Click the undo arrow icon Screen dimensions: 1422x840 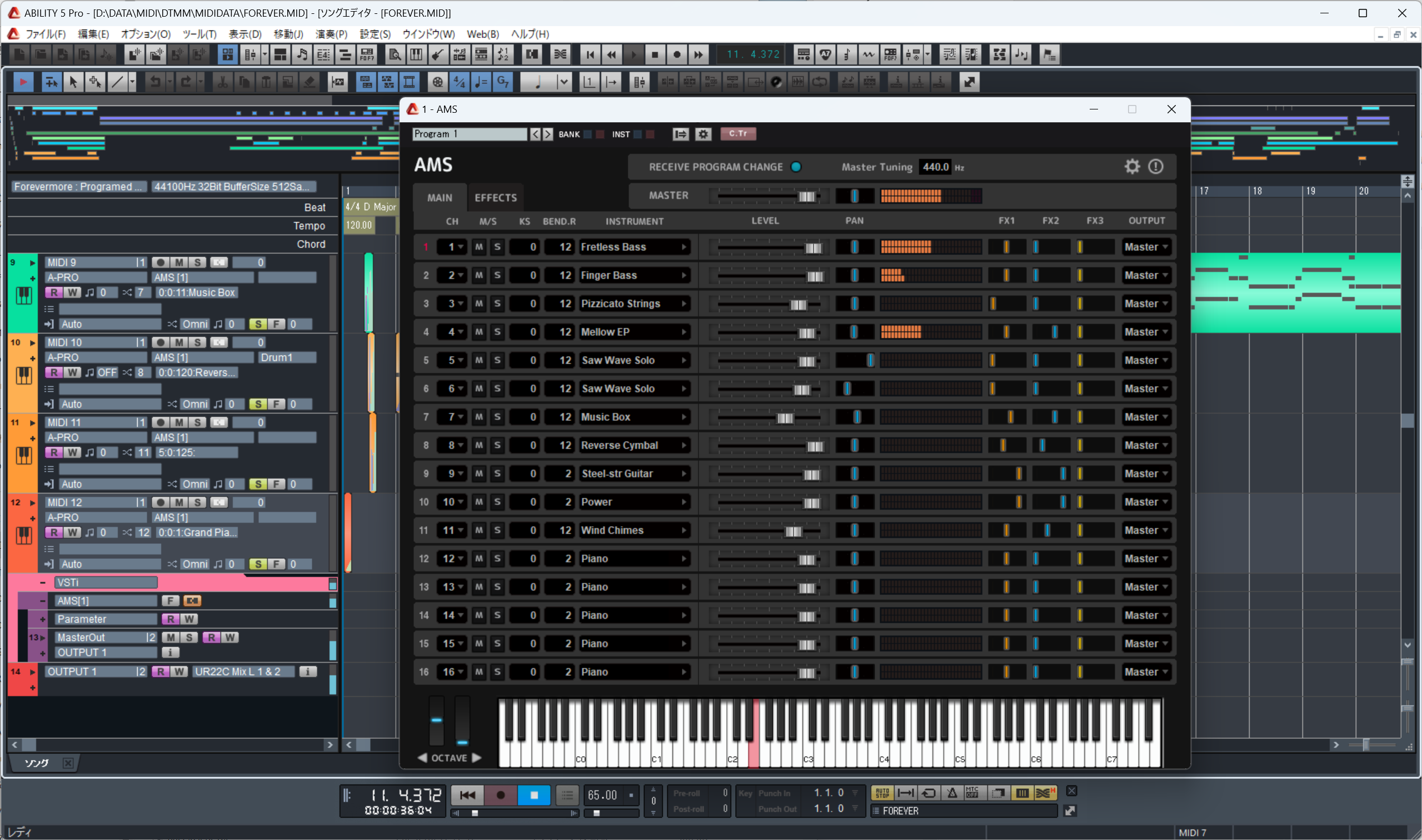(x=154, y=82)
